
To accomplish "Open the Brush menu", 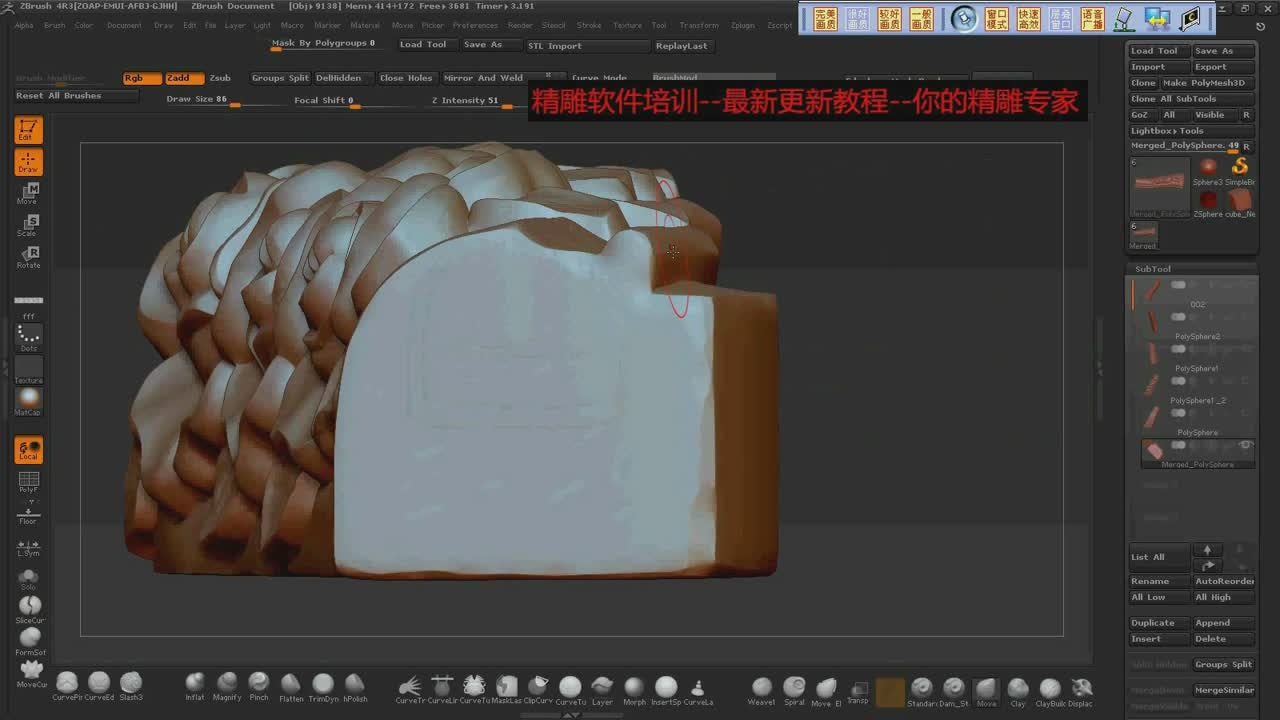I will pyautogui.click(x=54, y=25).
